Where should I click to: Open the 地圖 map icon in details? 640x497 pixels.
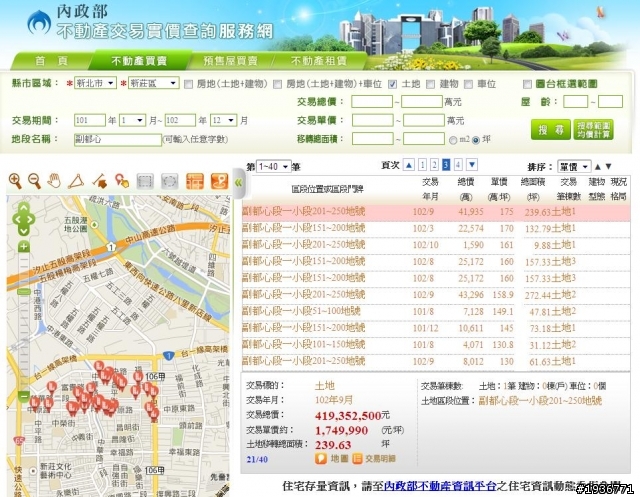tap(321, 459)
